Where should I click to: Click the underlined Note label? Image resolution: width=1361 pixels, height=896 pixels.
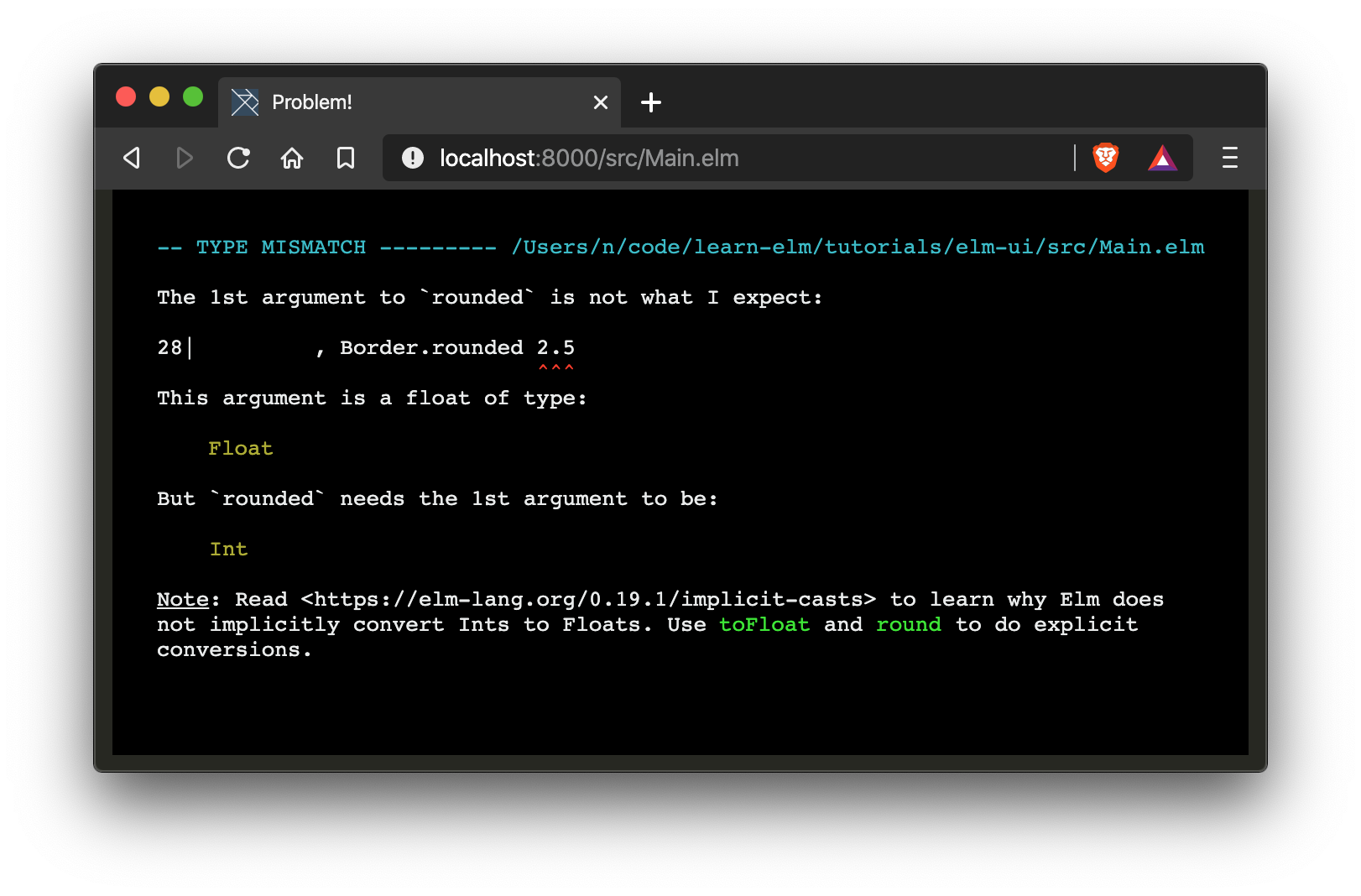[182, 600]
